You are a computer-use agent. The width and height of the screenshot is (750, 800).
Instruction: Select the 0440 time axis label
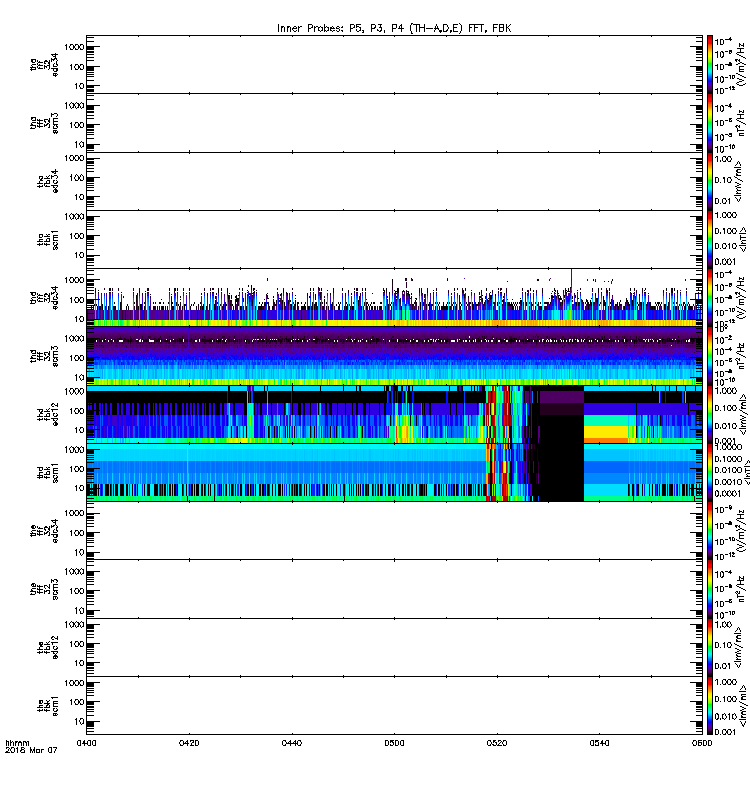291,743
